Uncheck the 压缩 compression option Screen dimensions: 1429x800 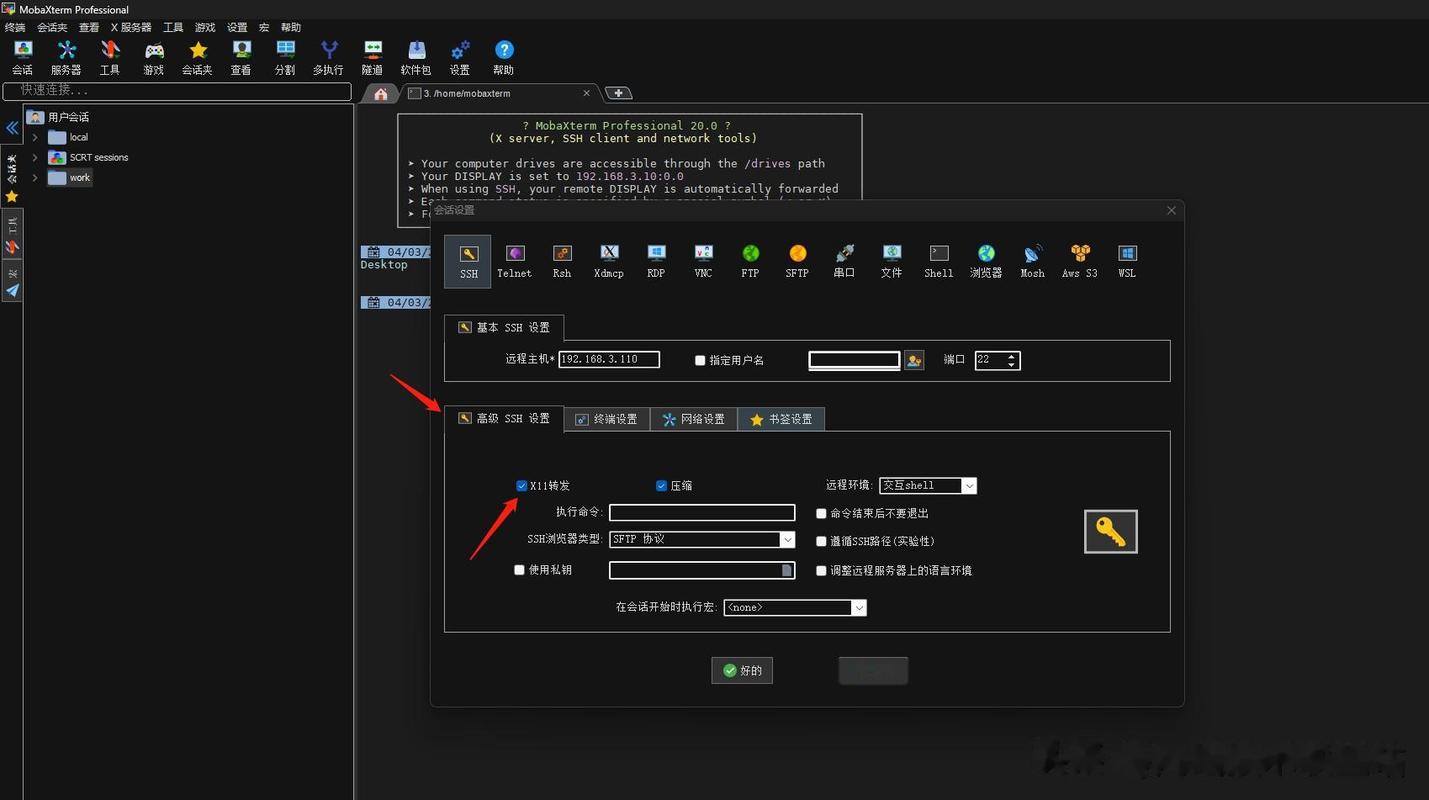[661, 486]
